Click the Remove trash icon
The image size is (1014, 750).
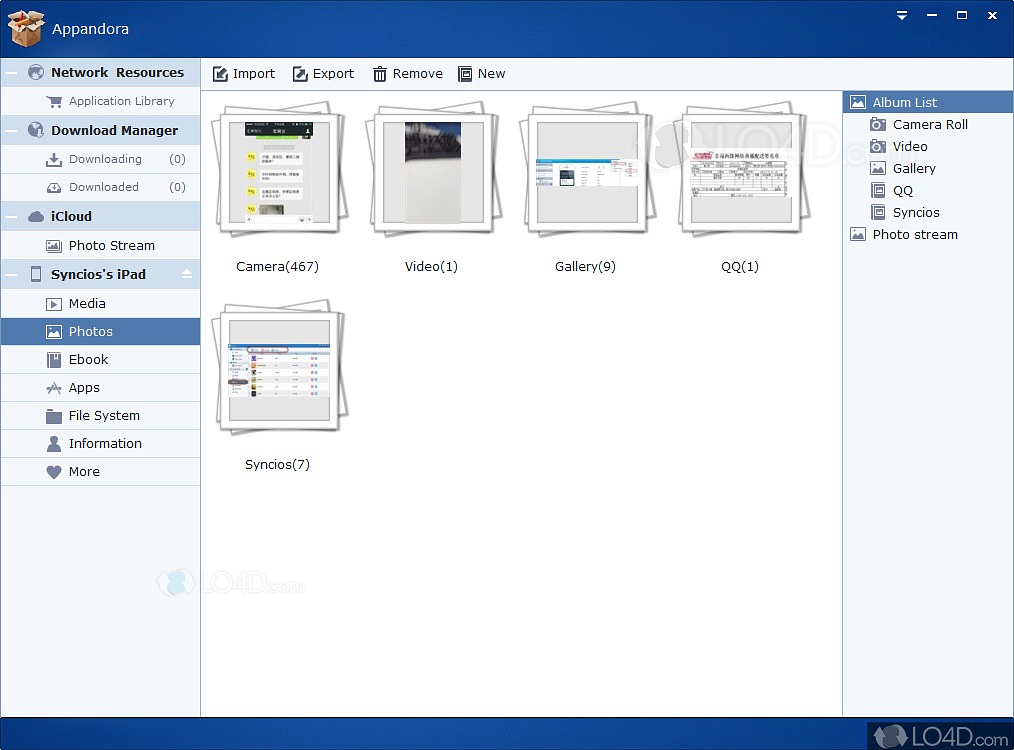tap(380, 74)
